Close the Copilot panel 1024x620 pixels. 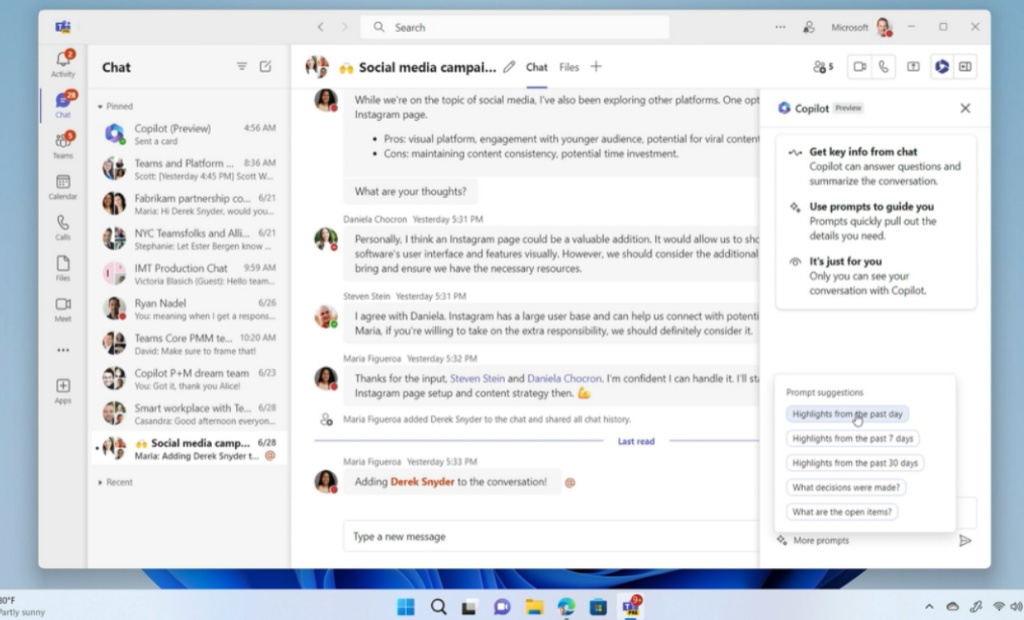pyautogui.click(x=965, y=108)
